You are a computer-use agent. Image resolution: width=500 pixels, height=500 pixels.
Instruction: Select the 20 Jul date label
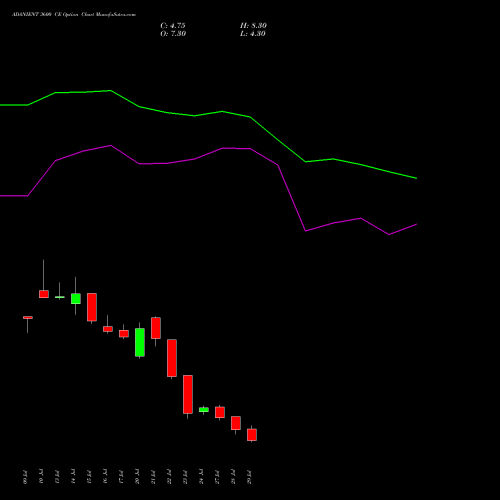pos(137,477)
